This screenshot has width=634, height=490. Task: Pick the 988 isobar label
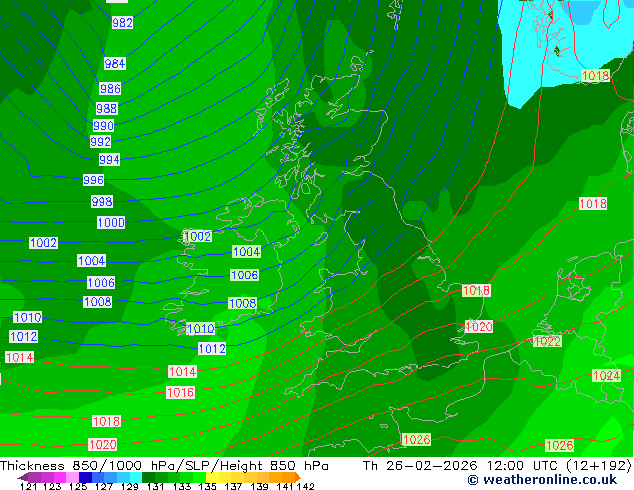(107, 108)
